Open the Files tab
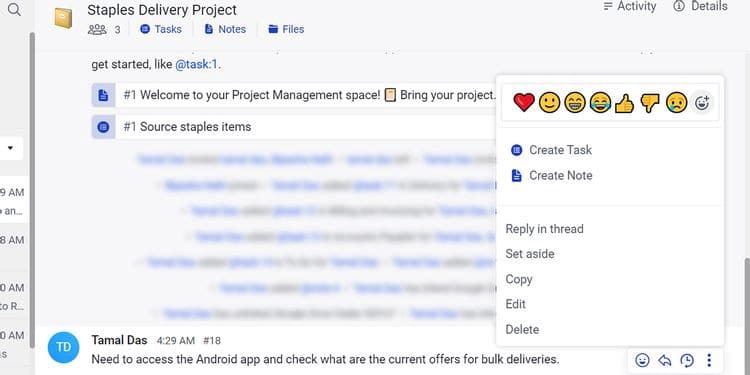The width and height of the screenshot is (750, 375). [x=286, y=29]
